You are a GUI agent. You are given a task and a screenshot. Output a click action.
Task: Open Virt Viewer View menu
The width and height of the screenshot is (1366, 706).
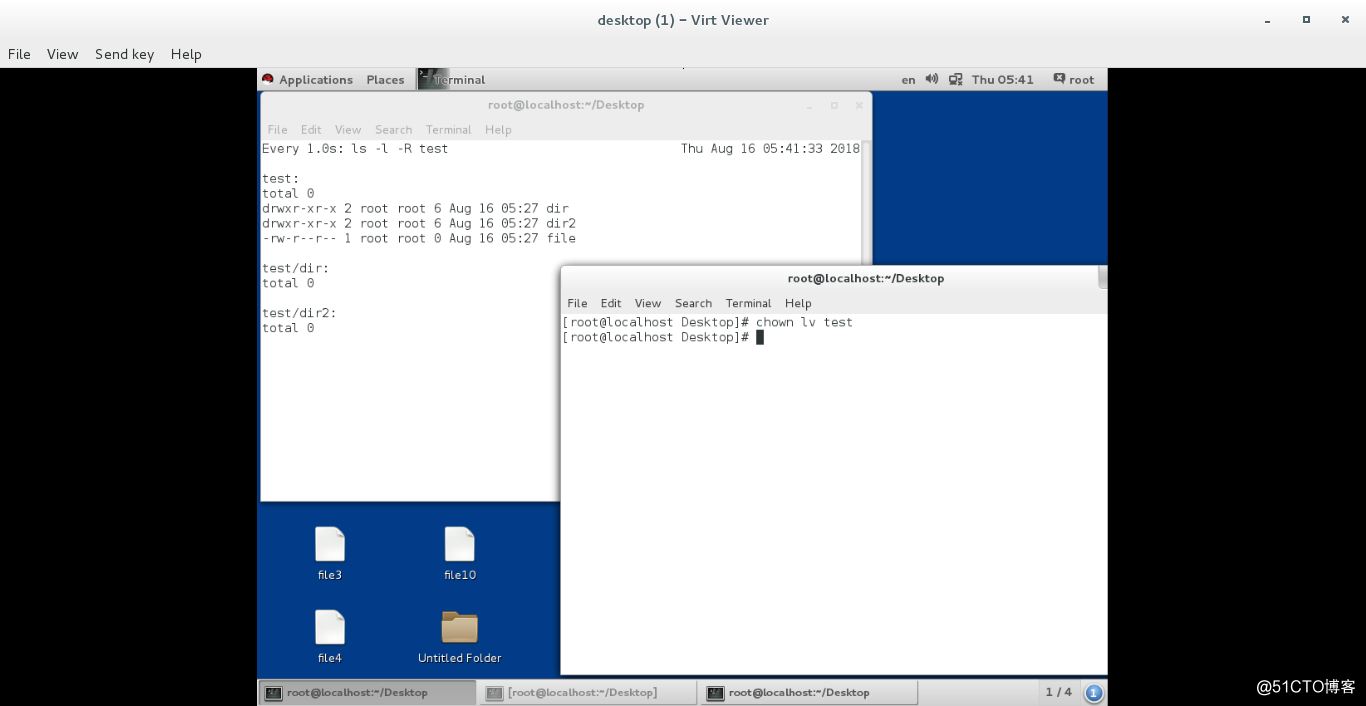click(x=62, y=54)
